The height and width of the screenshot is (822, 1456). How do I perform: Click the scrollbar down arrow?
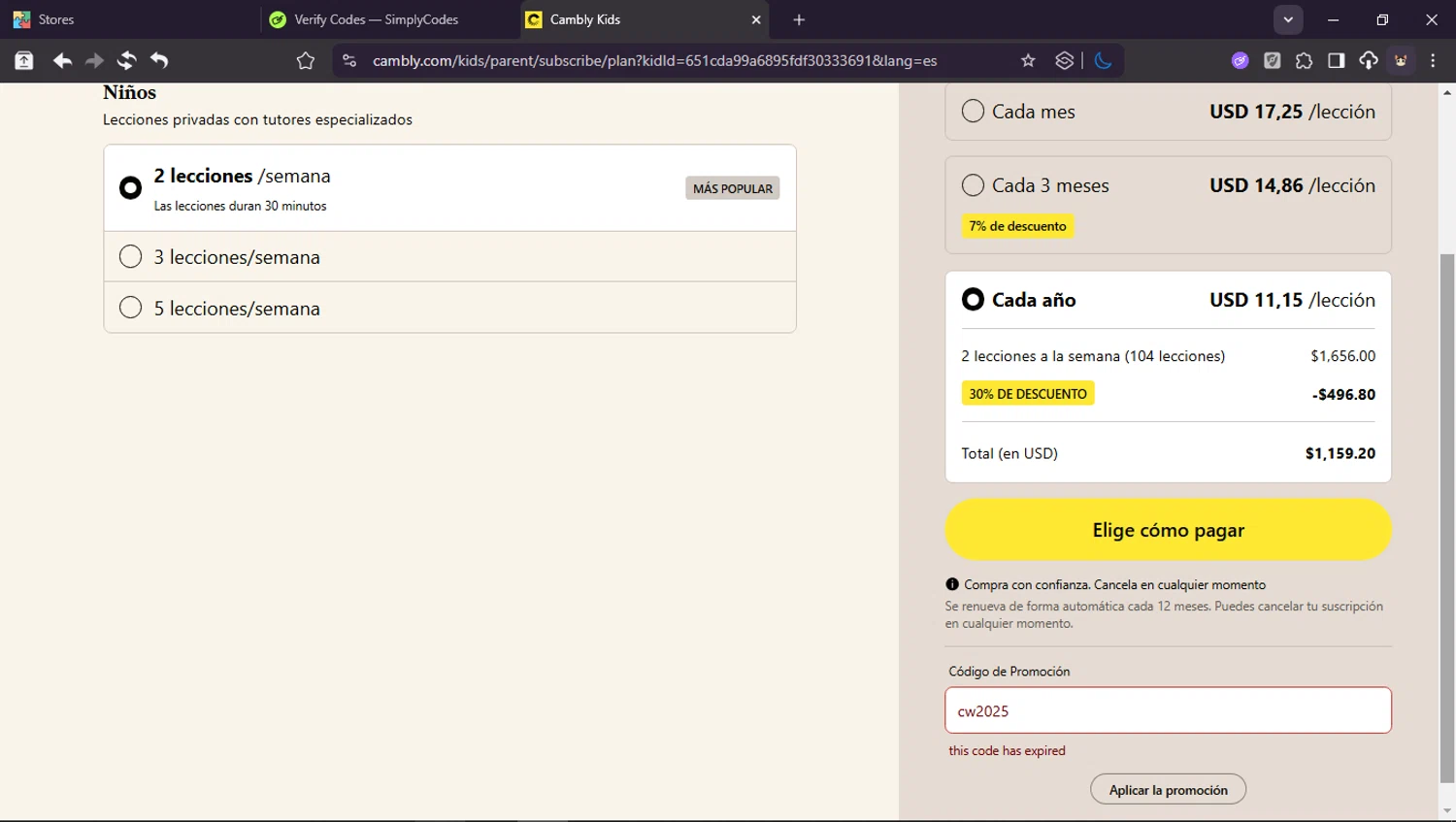[x=1447, y=811]
